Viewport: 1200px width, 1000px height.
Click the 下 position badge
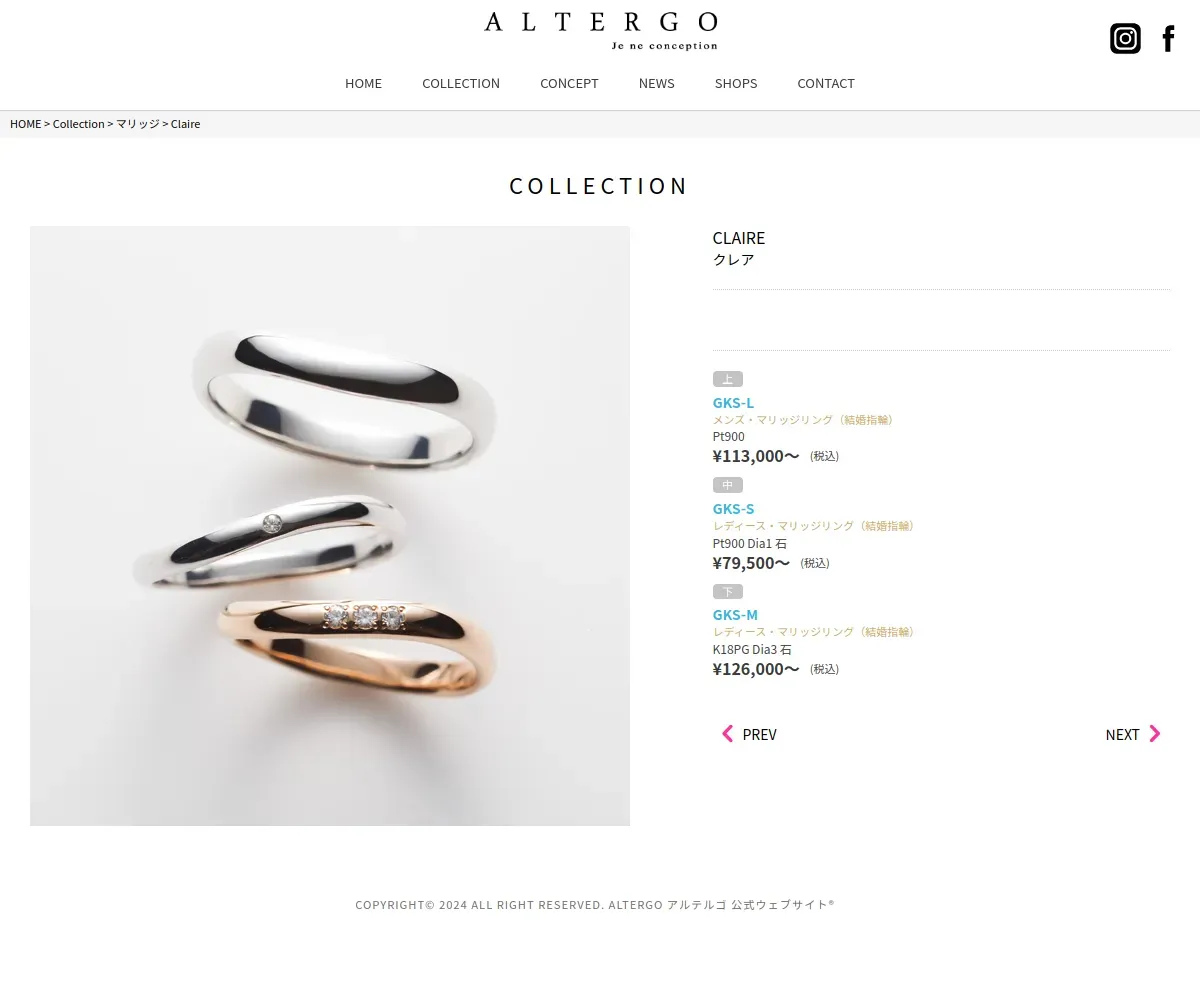coord(728,592)
